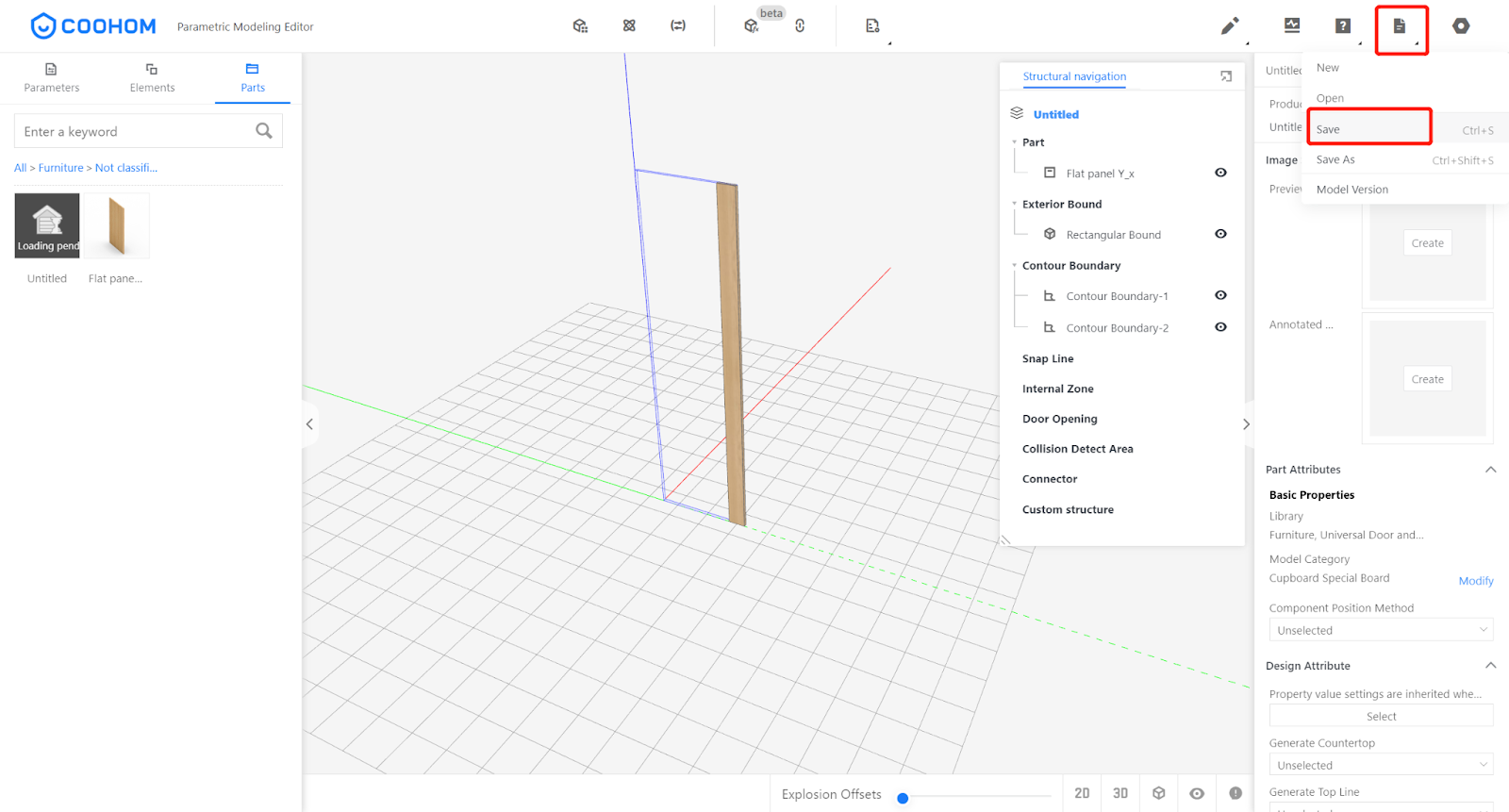Switch to 3D view mode
The image size is (1509, 812).
(x=1120, y=793)
